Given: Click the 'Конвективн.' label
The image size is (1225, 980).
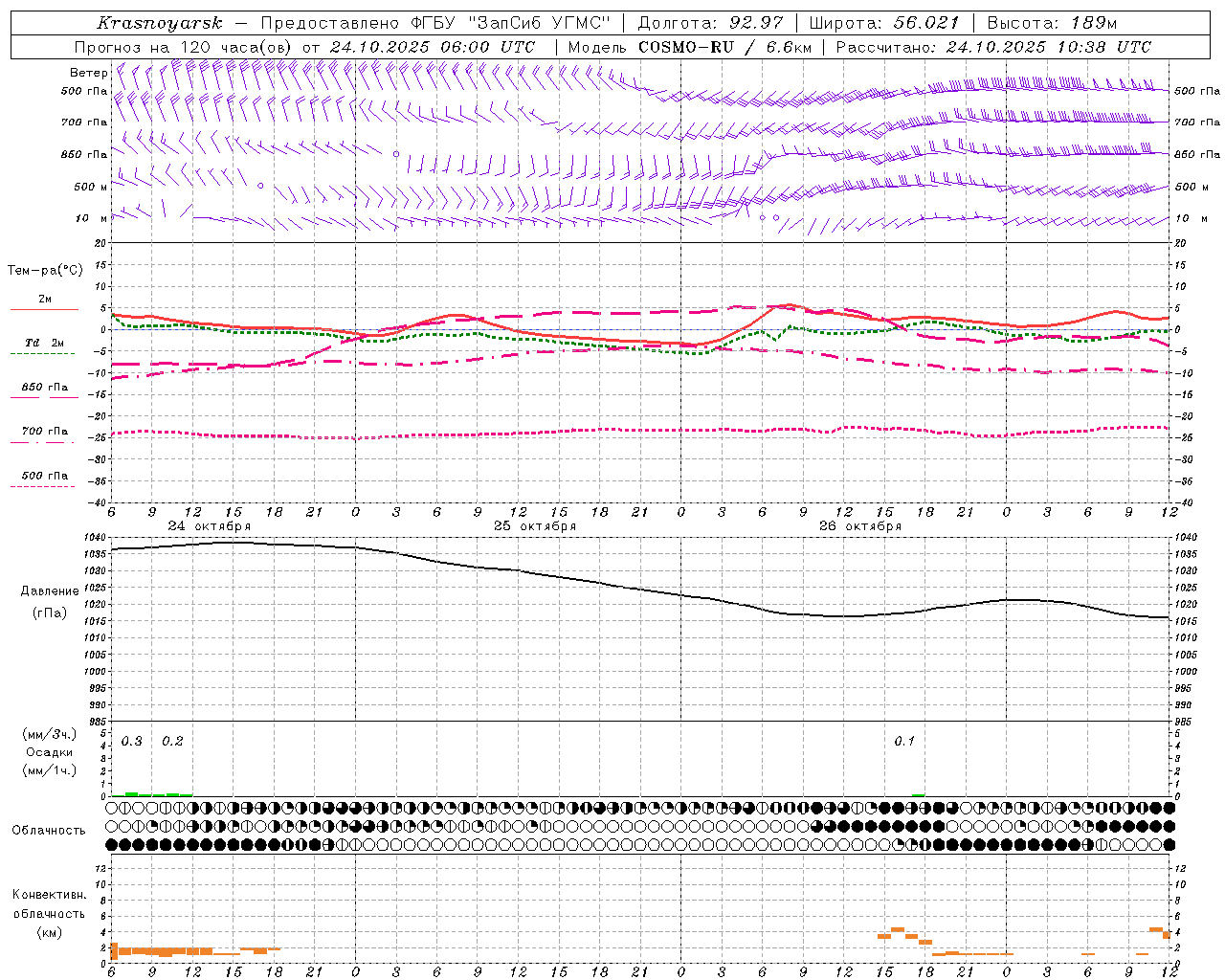Looking at the screenshot, I should (50, 895).
